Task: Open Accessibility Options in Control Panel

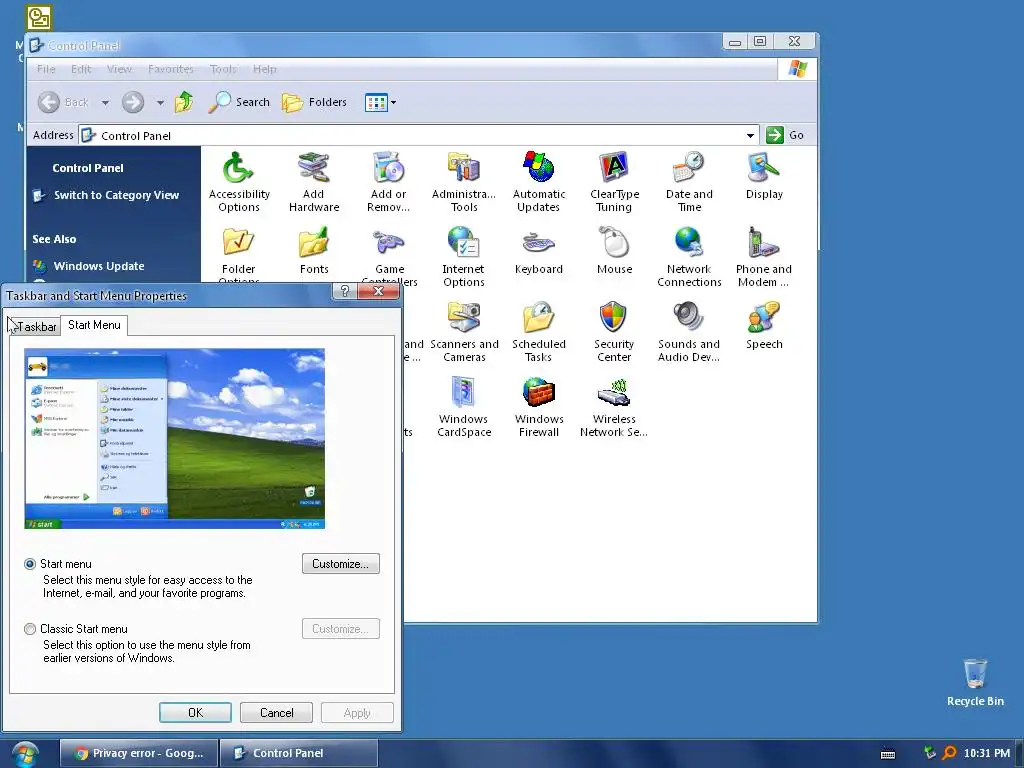Action: (x=238, y=182)
